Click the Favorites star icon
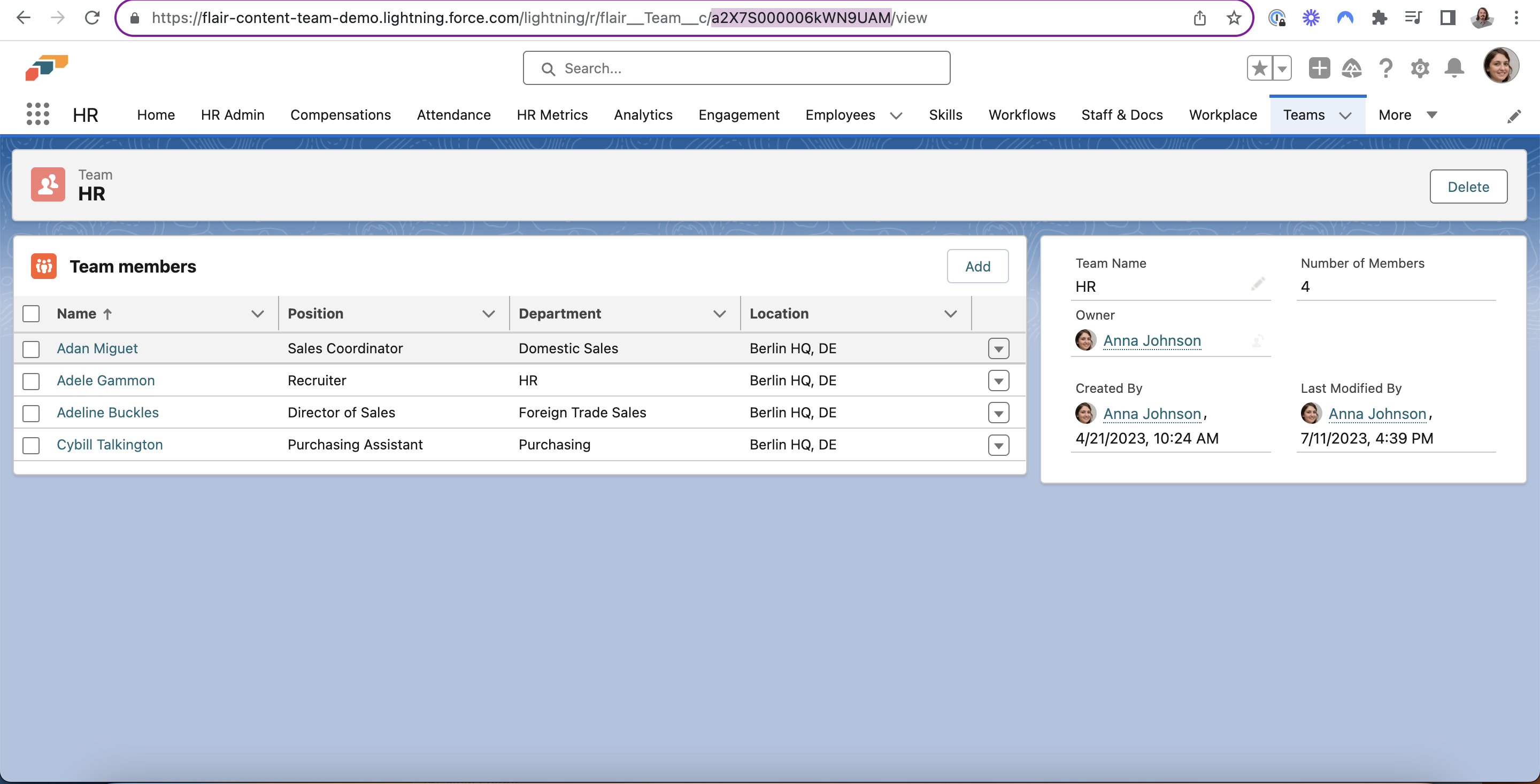Image resolution: width=1540 pixels, height=784 pixels. pos(1259,68)
